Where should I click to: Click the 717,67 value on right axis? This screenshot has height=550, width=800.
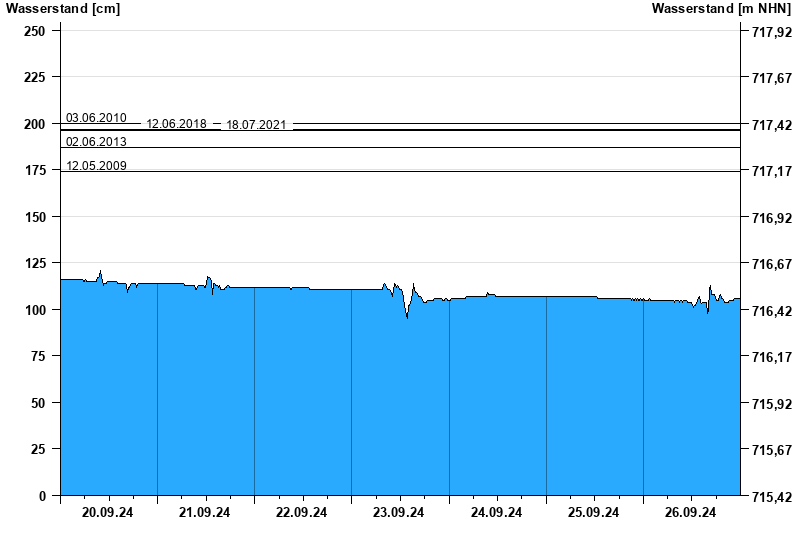772,78
